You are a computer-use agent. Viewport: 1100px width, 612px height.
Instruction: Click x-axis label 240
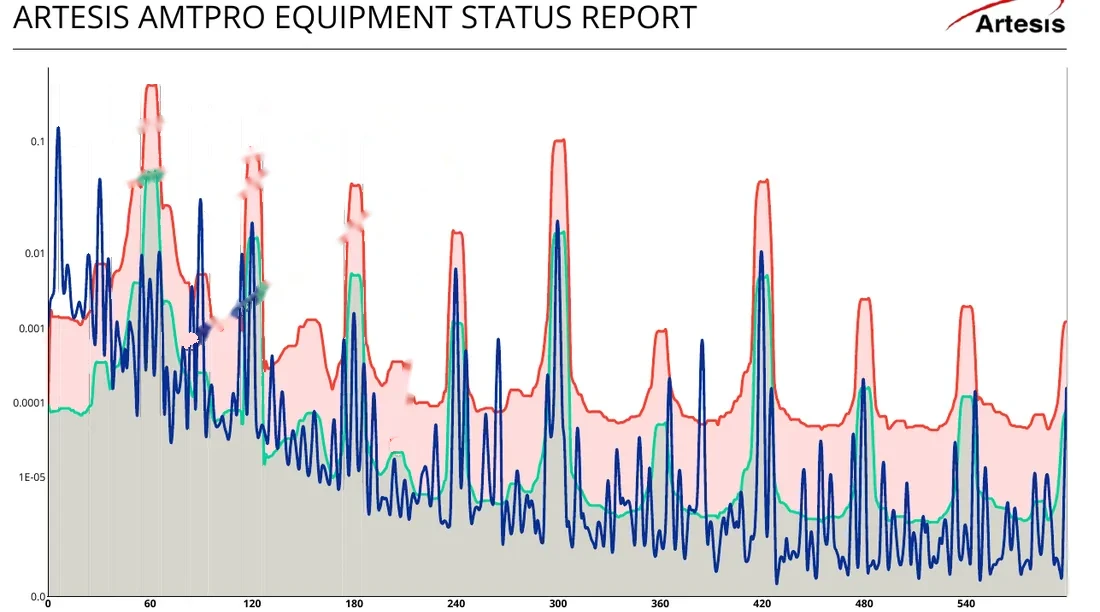click(456, 604)
